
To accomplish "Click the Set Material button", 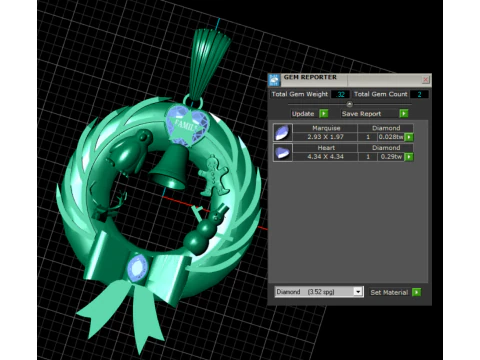I will [389, 292].
